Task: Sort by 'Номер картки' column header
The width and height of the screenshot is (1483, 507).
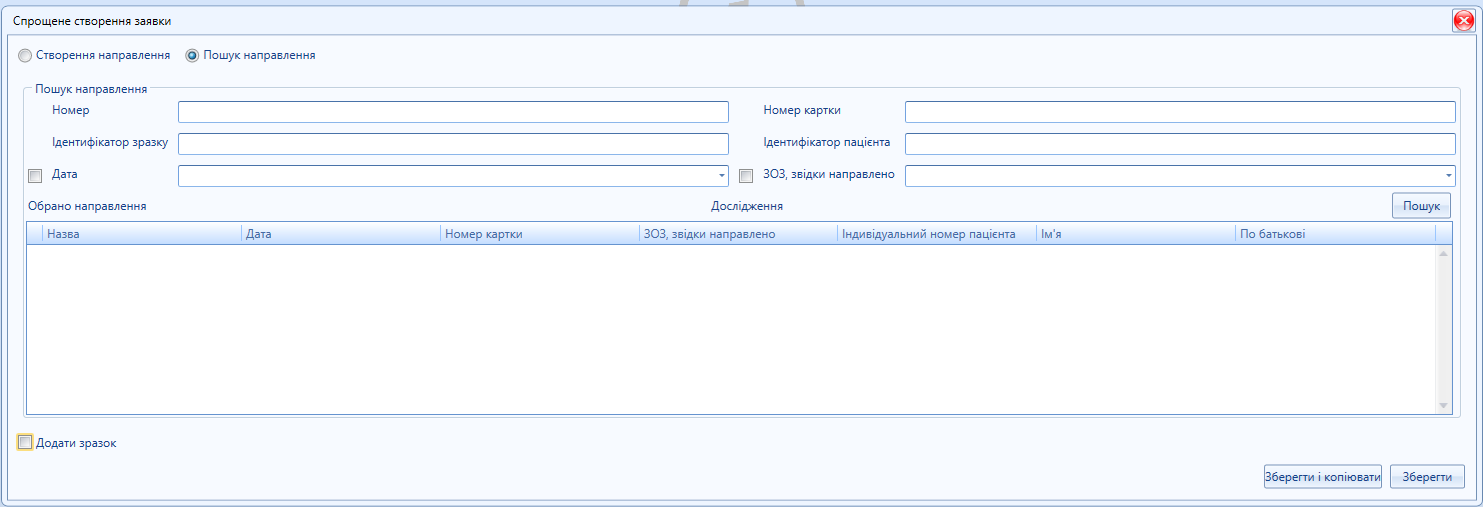Action: pos(540,234)
